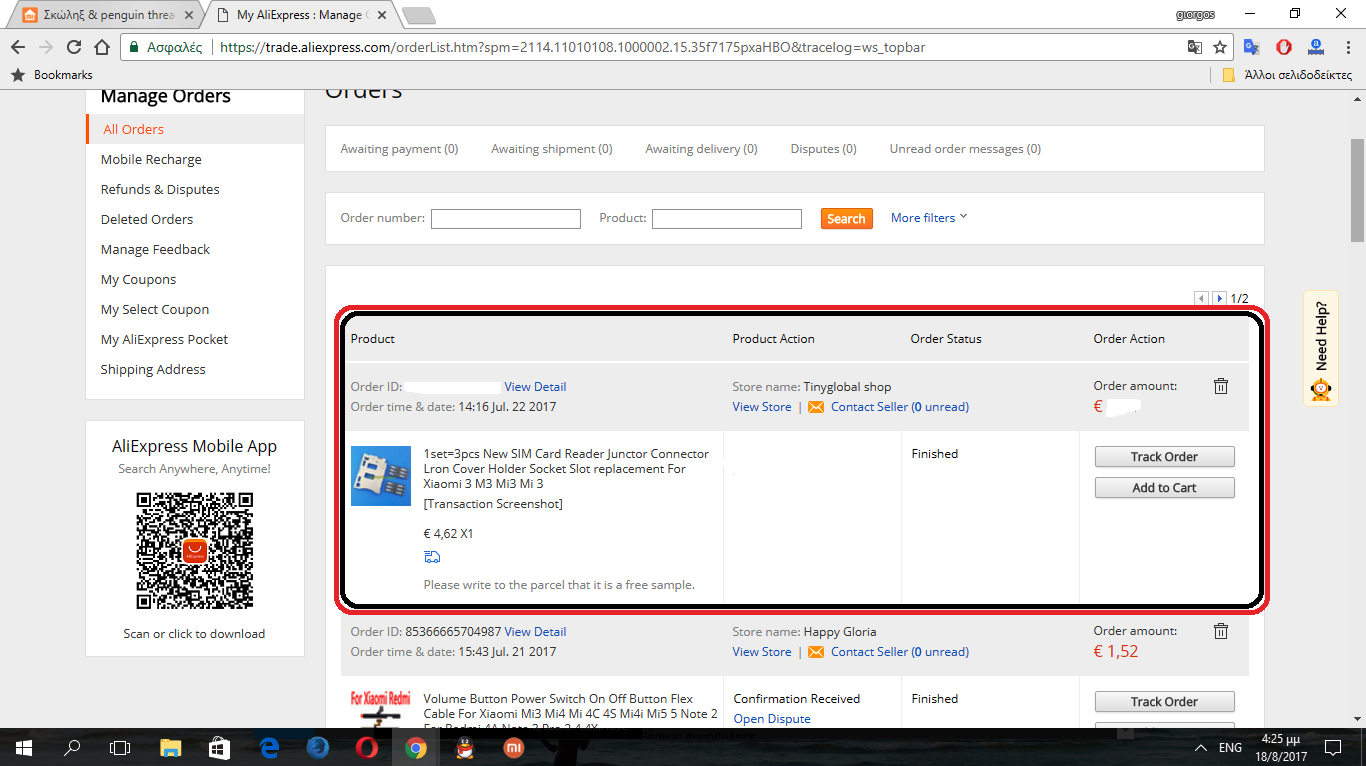Select the Awaiting delivery (0) tab
Screen dimensions: 1366x766
tap(701, 149)
